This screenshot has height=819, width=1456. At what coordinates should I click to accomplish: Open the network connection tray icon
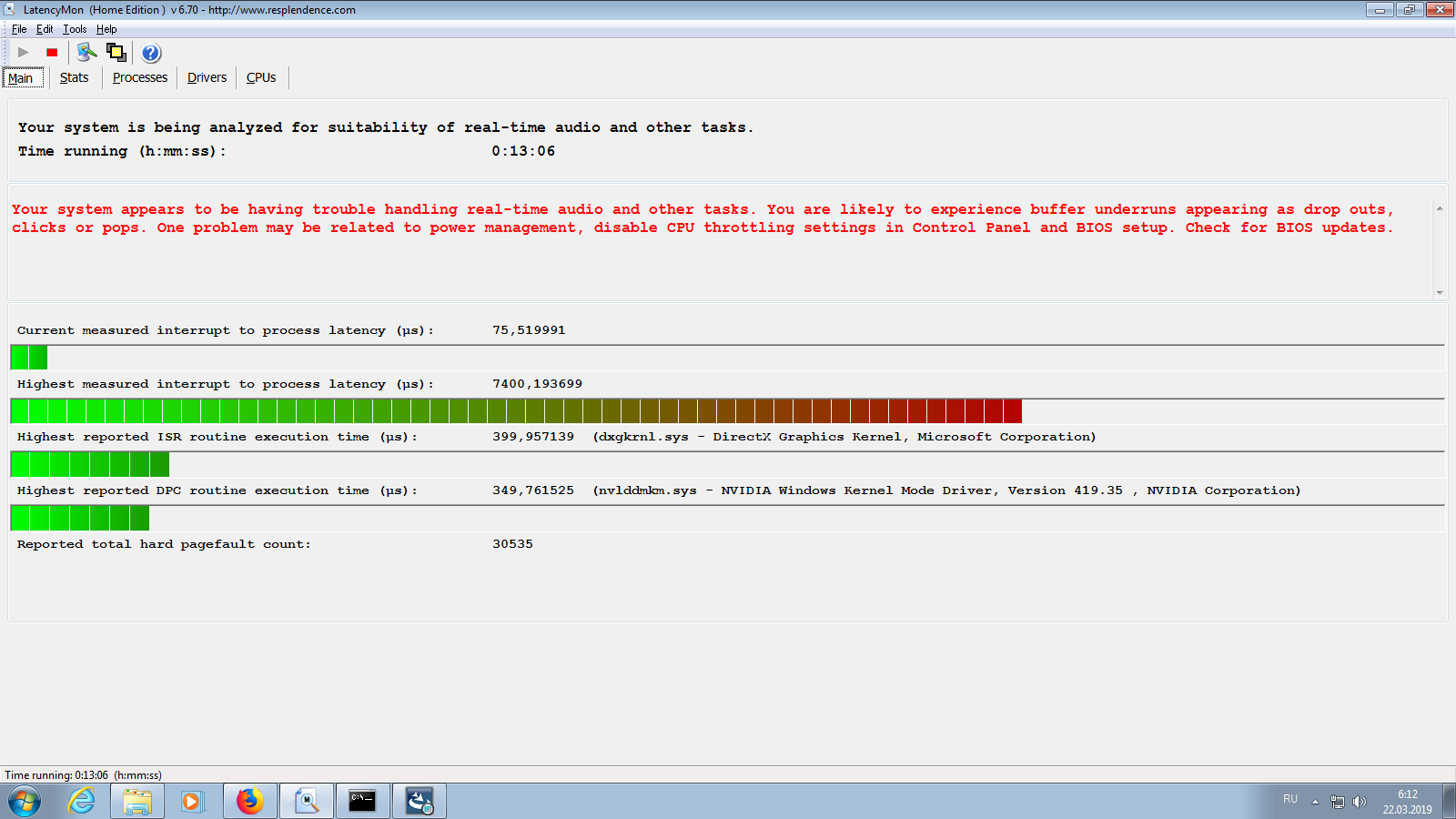click(x=1338, y=802)
